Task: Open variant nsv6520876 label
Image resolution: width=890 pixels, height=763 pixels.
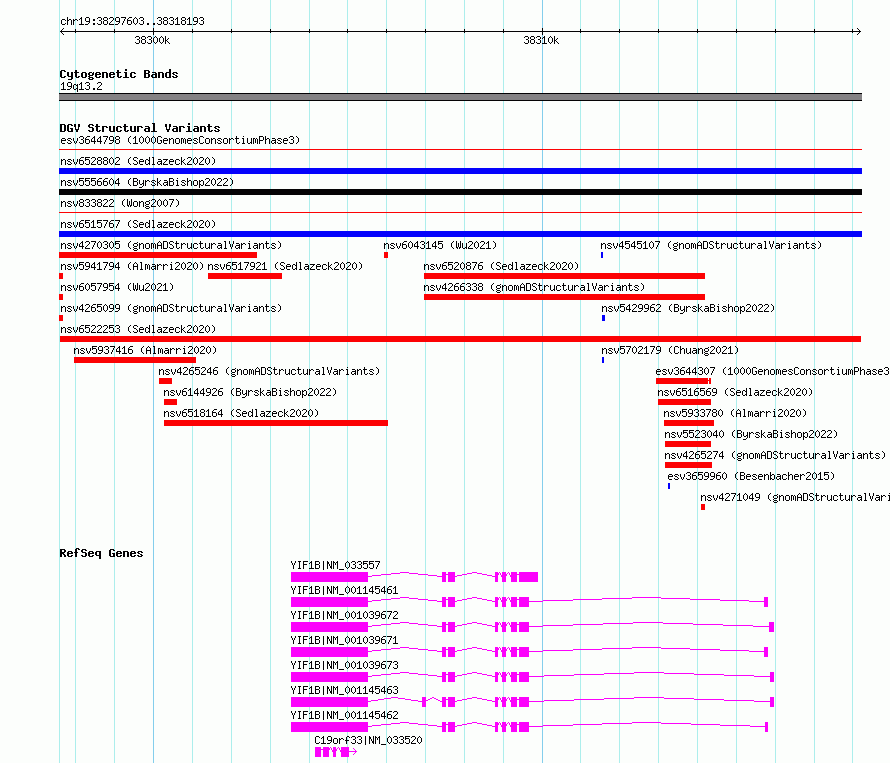Action: click(x=501, y=266)
